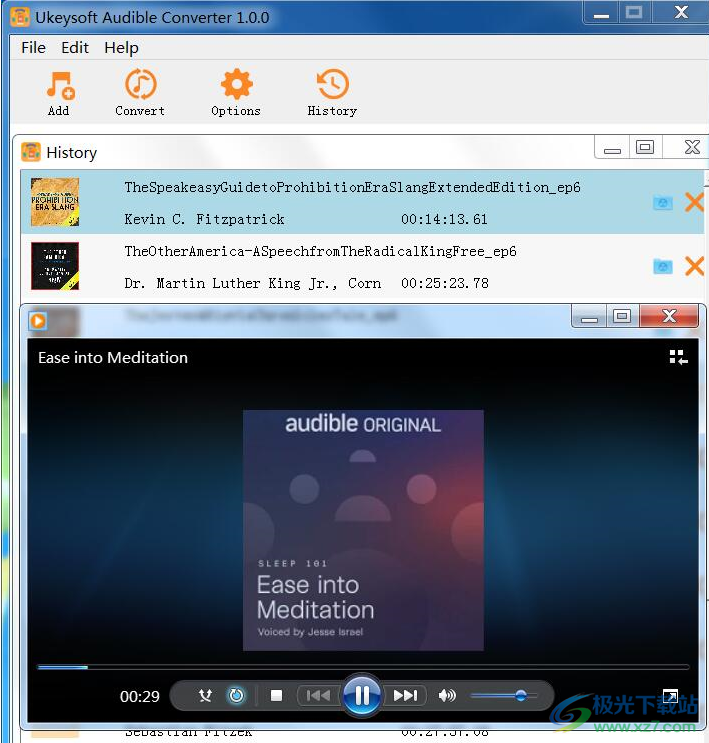
Task: Delete the Prohibition Era Slang history entry
Action: 694,202
